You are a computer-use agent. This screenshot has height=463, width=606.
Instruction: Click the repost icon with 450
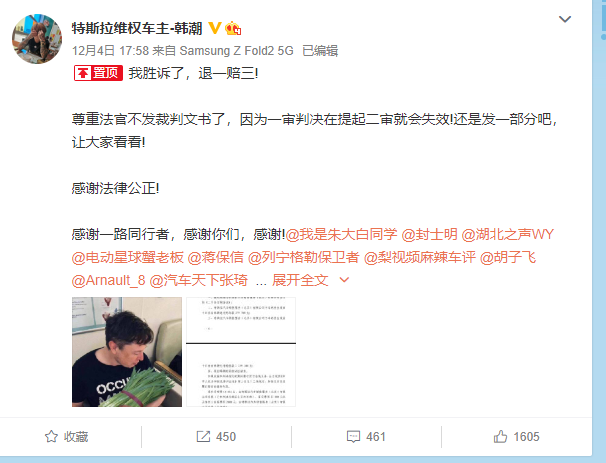(203, 437)
